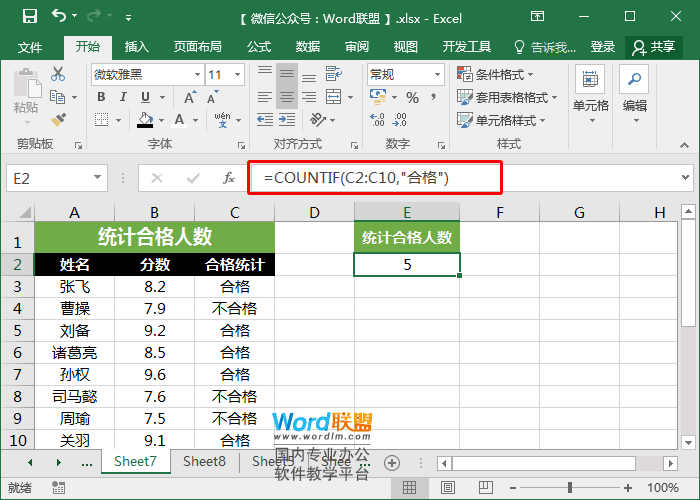Toggle top vertical alignment
Screen dimensions: 700x500
coord(265,72)
